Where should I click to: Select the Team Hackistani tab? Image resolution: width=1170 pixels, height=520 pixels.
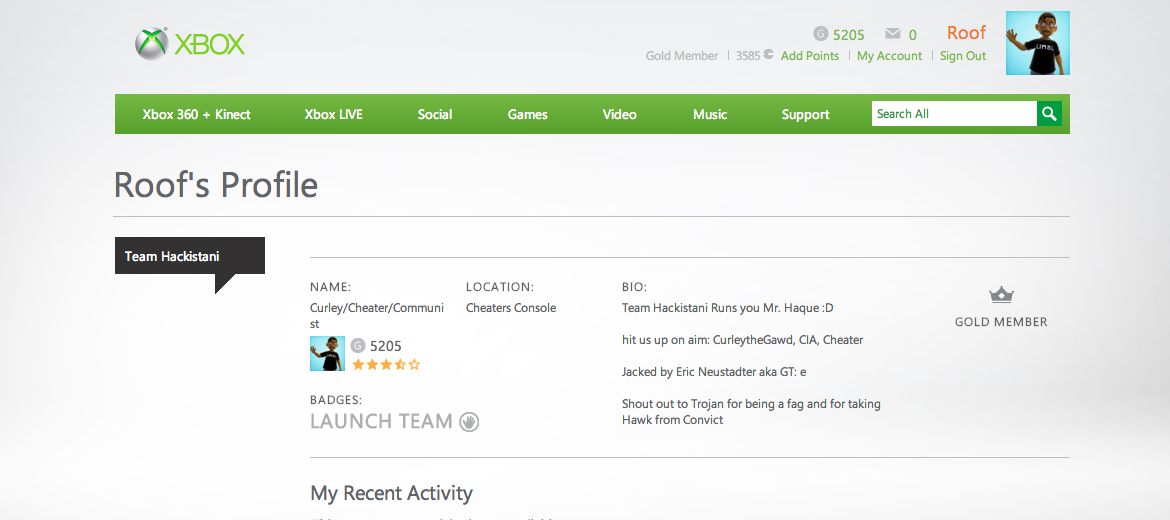(190, 256)
